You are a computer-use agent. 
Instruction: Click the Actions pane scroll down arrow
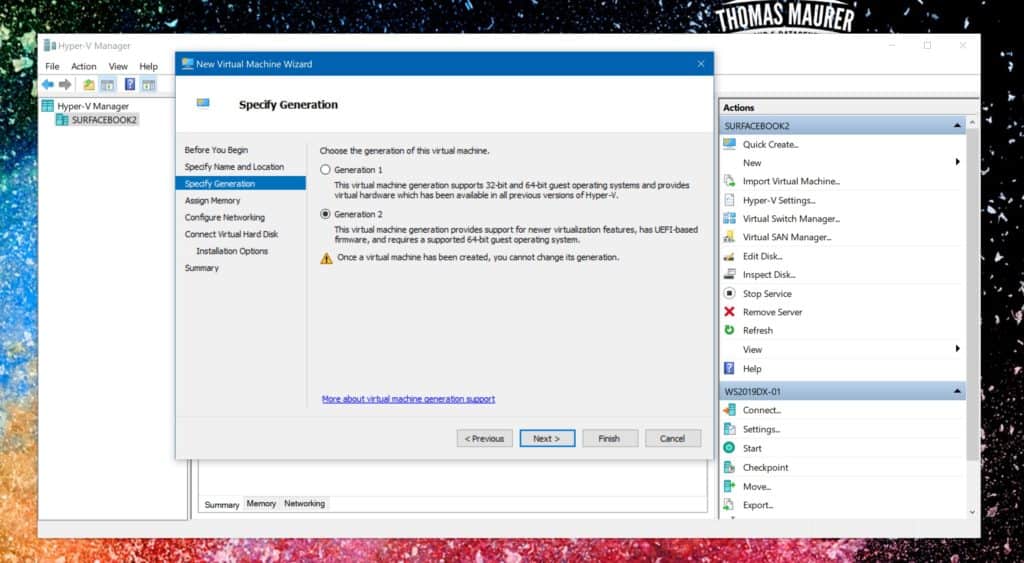[x=972, y=513]
